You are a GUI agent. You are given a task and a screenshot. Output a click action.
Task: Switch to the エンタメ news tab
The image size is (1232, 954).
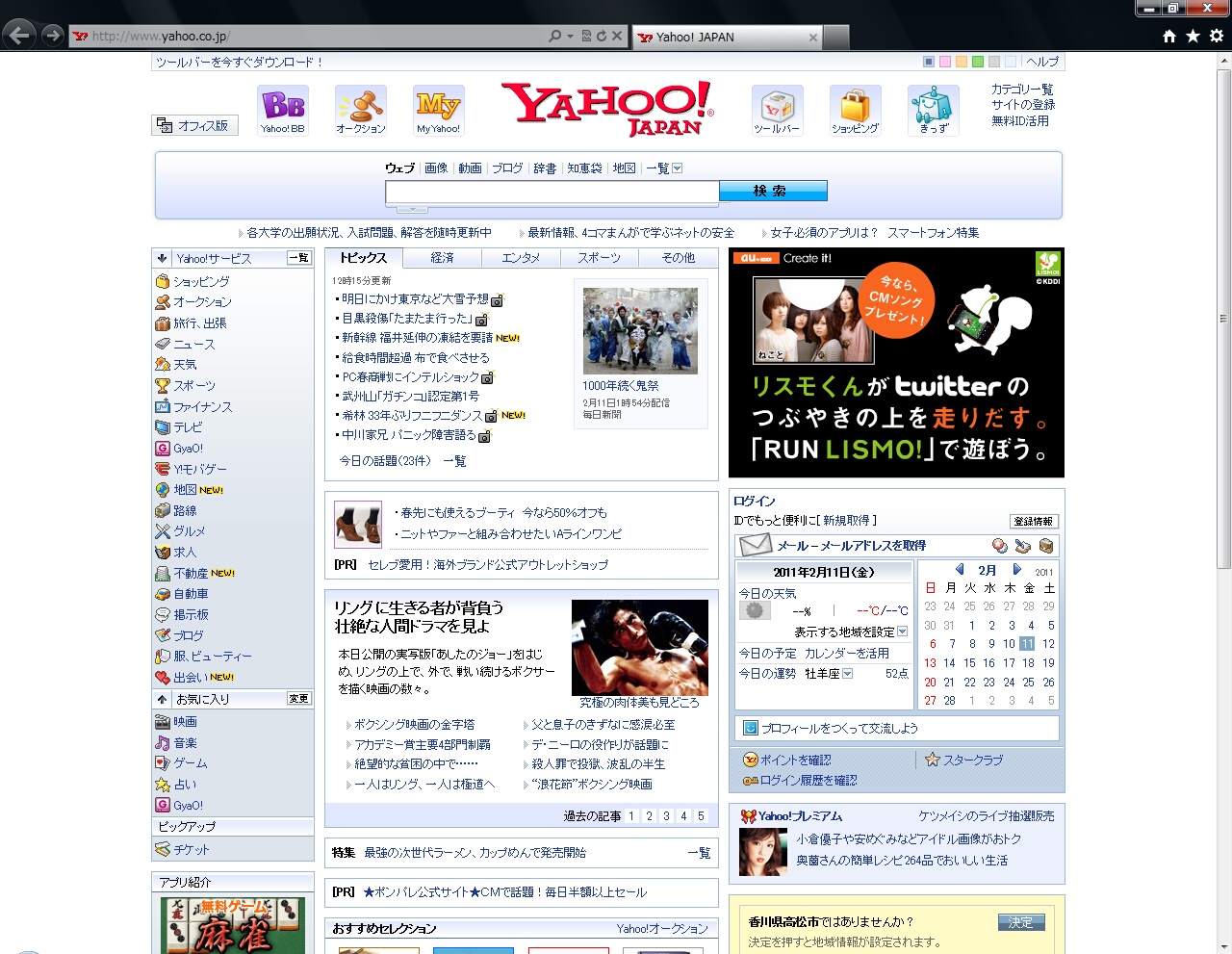tap(521, 258)
